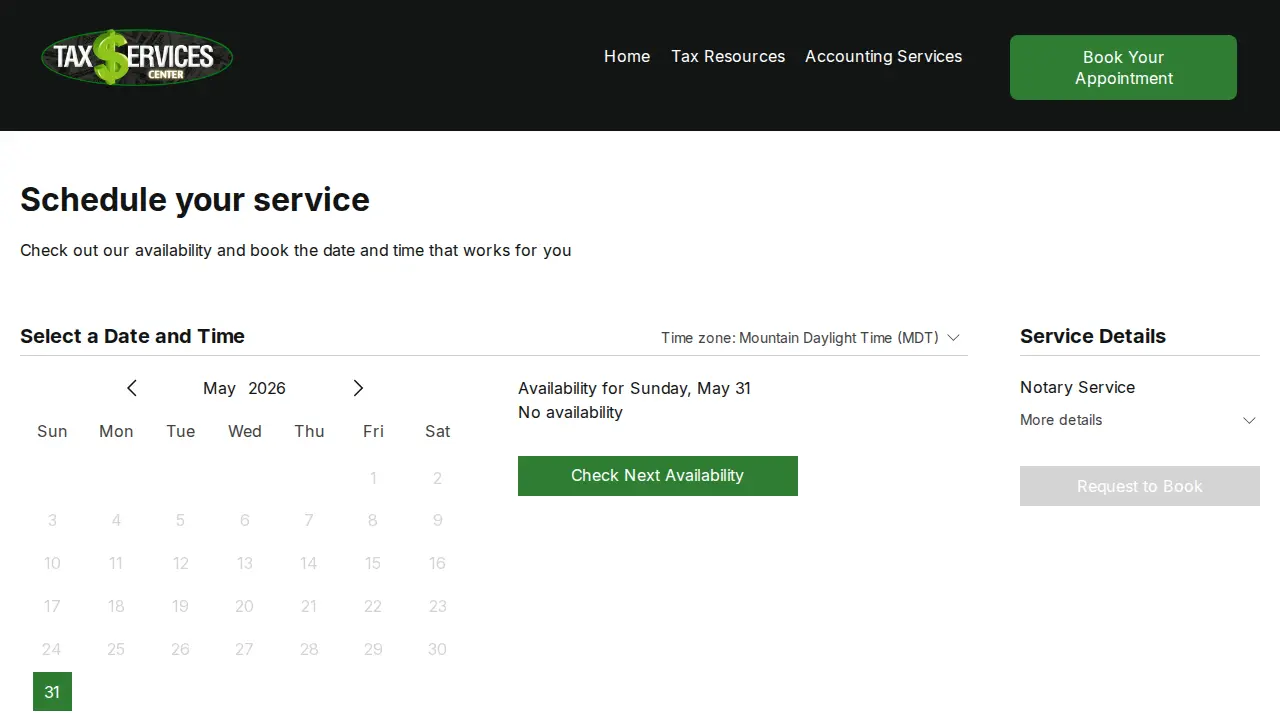Select May 29 on the calendar

tap(373, 649)
